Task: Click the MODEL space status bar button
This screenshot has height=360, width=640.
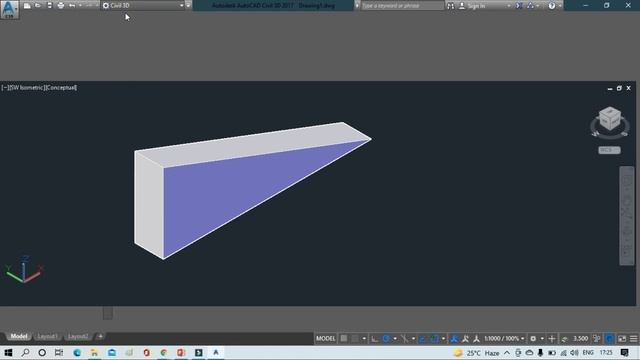Action: pos(325,338)
